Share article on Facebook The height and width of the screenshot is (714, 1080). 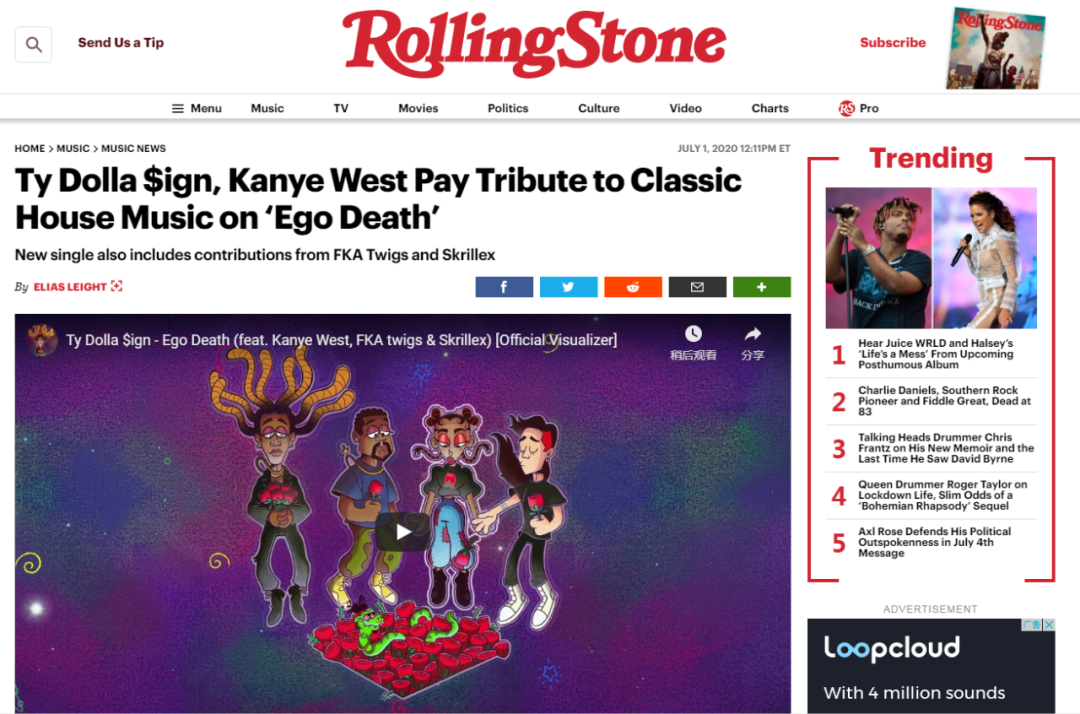pyautogui.click(x=503, y=287)
